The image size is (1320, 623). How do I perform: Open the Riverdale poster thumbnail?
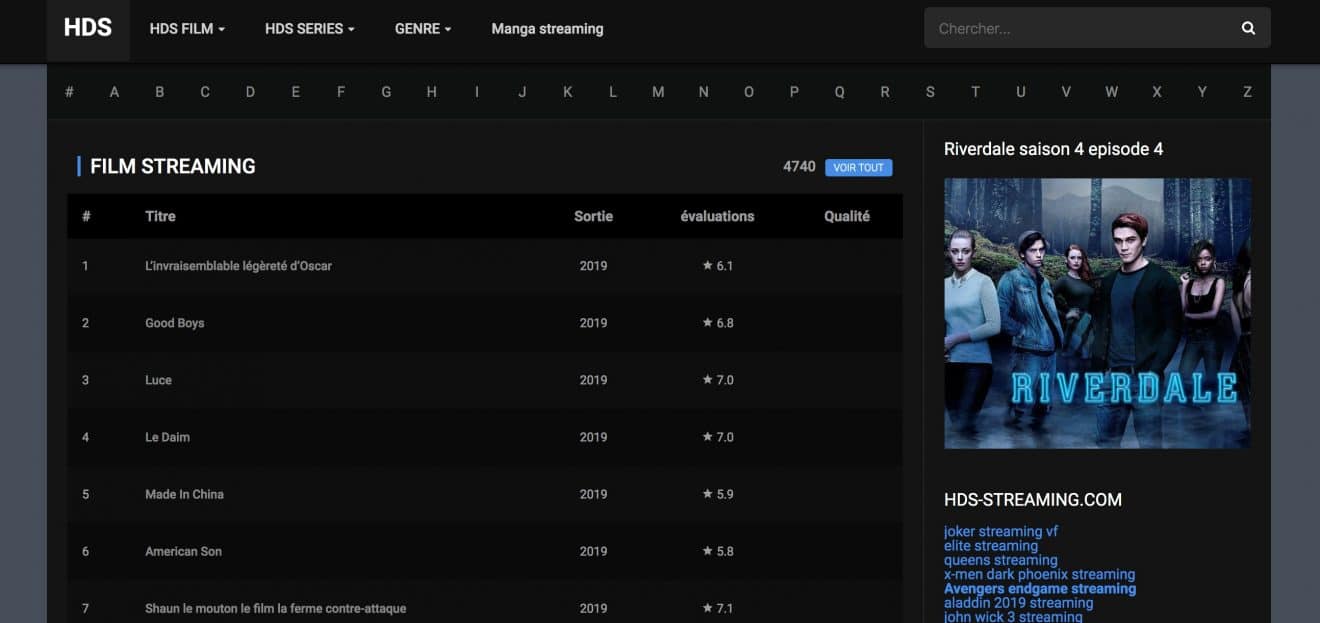(x=1097, y=313)
